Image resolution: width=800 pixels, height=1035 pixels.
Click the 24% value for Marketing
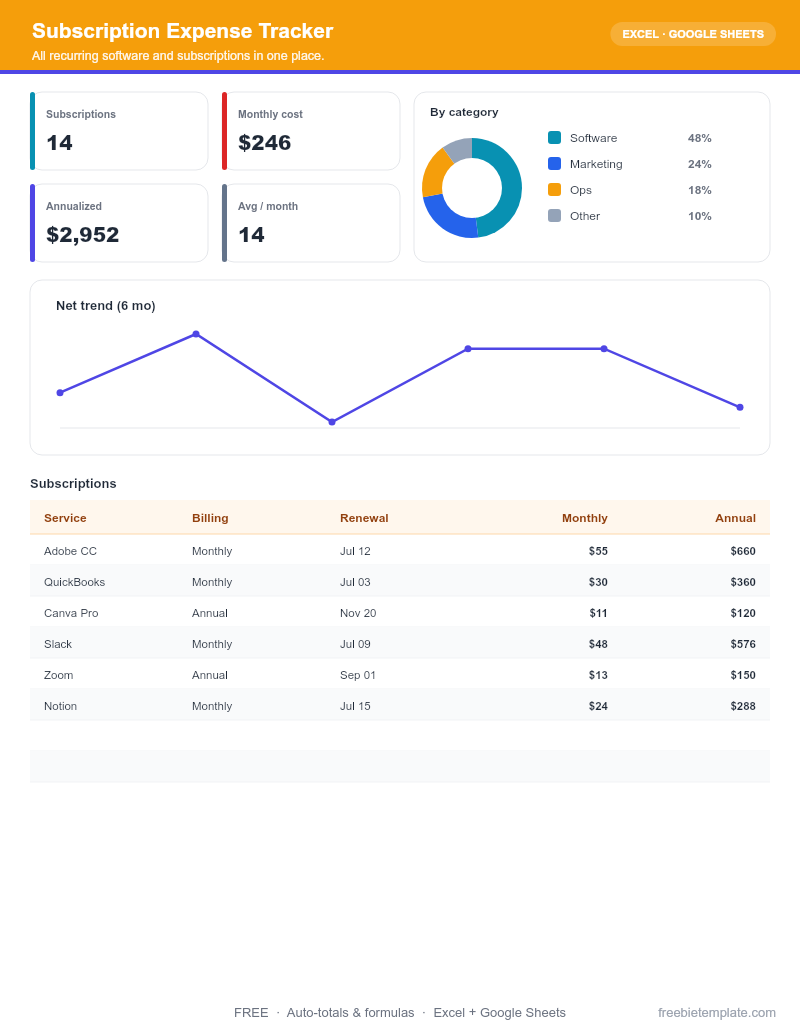tap(699, 164)
